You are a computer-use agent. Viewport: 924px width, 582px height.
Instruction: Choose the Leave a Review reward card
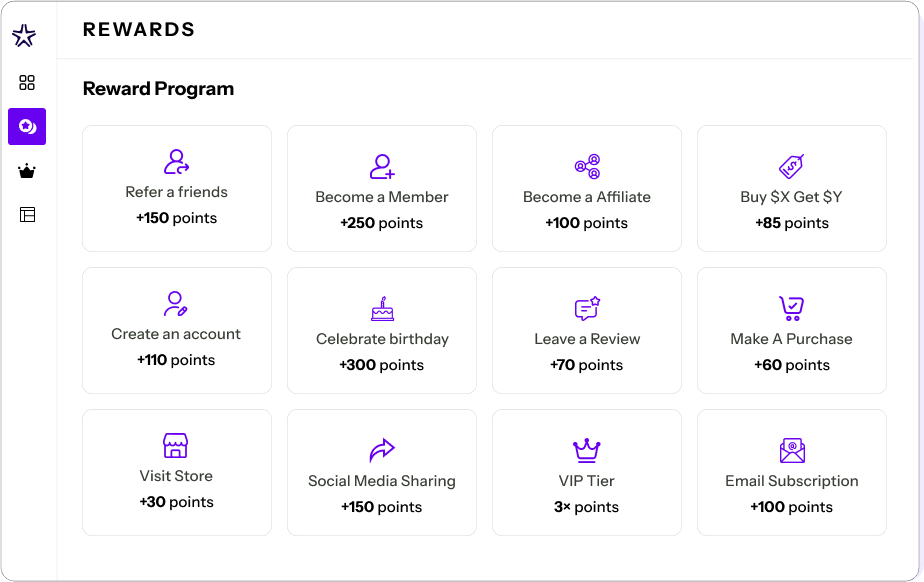coord(587,330)
